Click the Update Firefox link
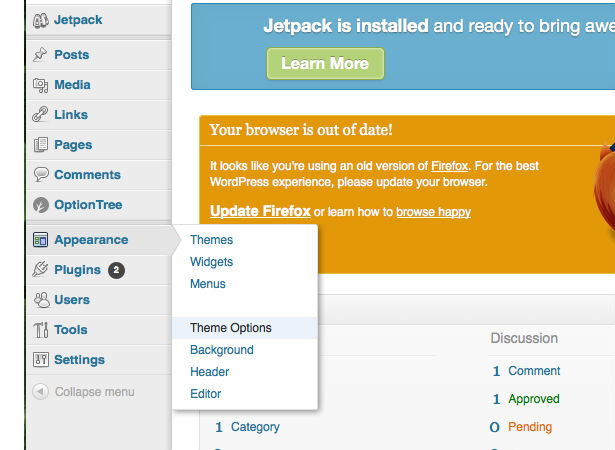615x450 pixels. coord(260,211)
